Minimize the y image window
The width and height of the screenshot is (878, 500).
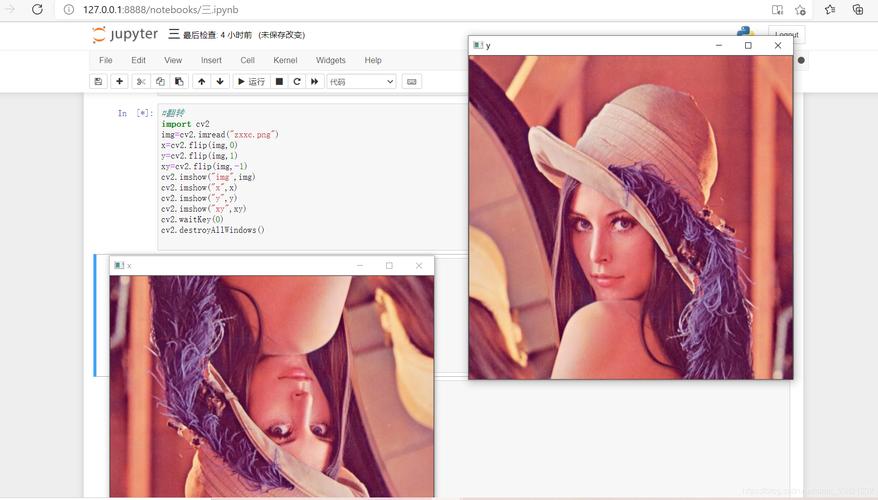(x=719, y=45)
